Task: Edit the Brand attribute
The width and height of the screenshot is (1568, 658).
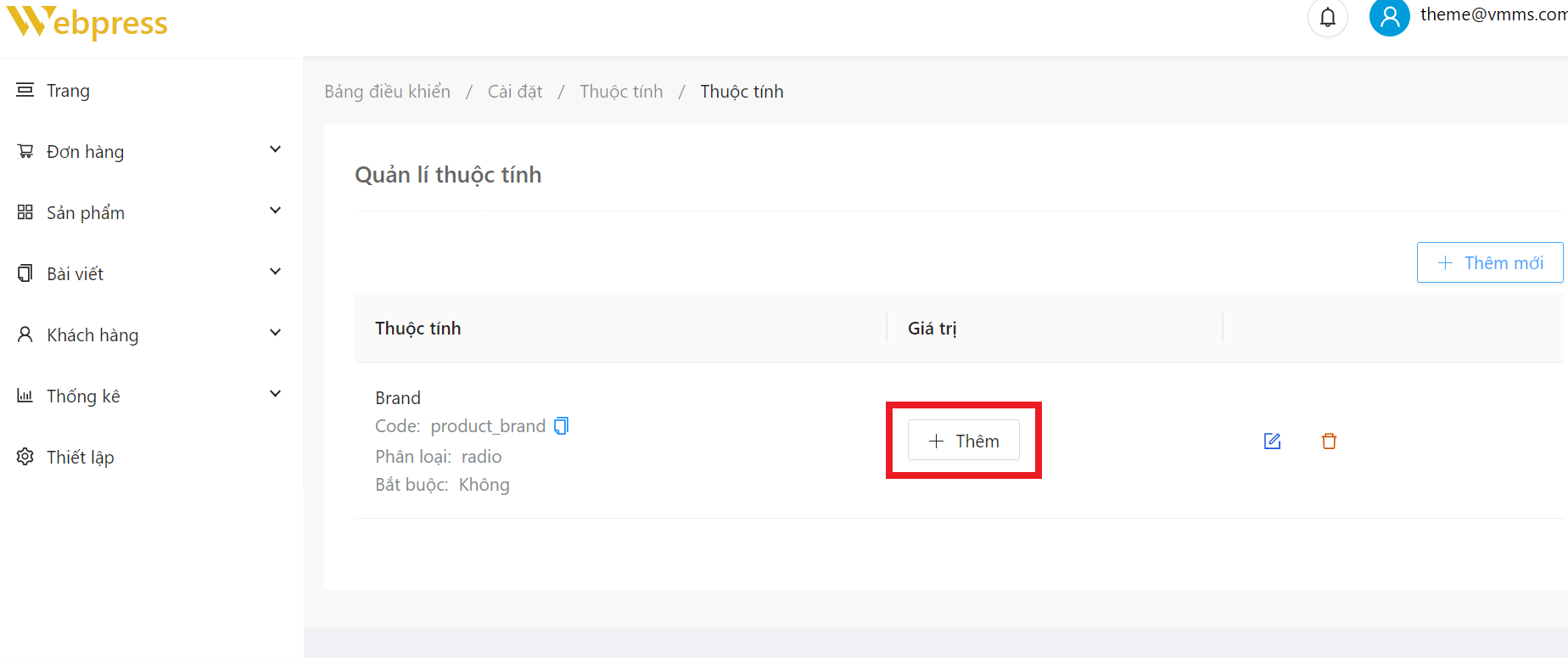Action: click(1272, 441)
